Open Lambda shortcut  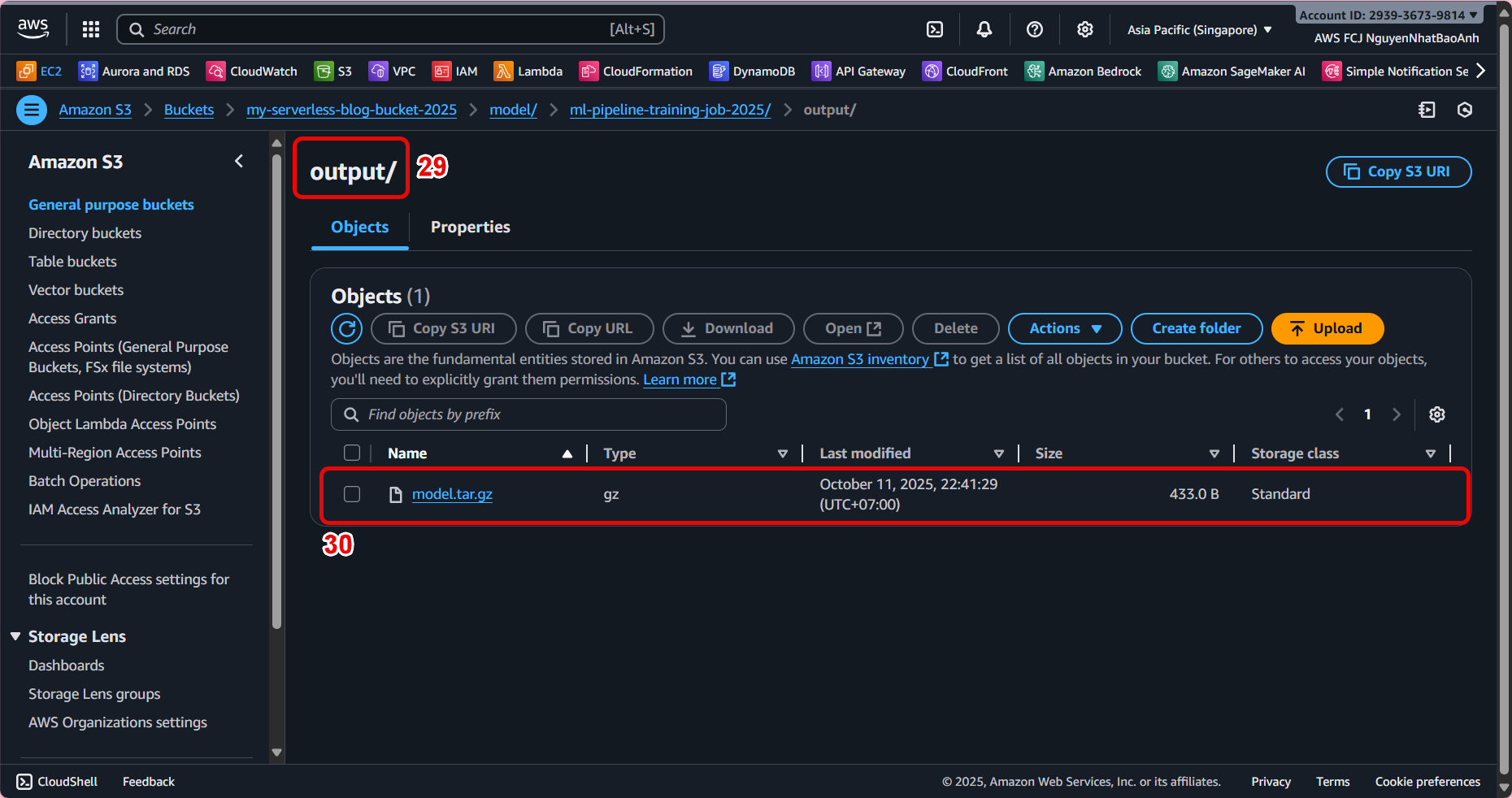[x=528, y=72]
